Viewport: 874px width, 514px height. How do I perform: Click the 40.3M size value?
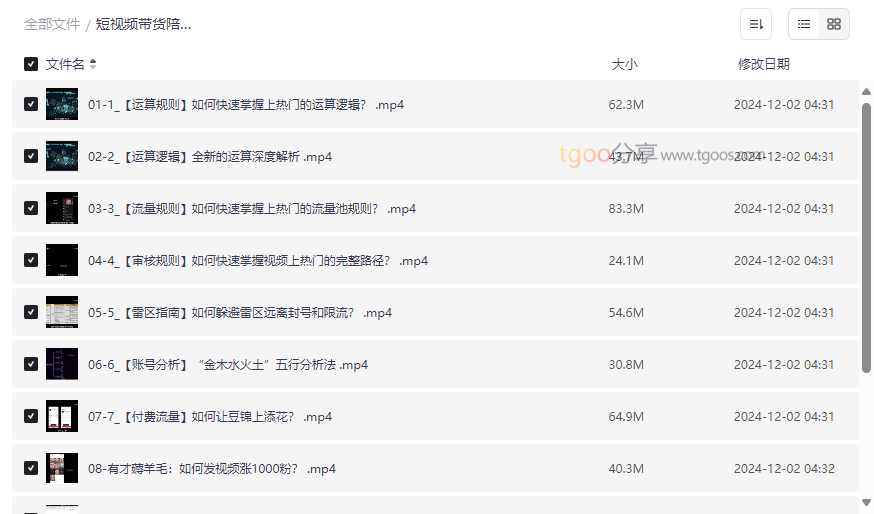click(x=626, y=469)
